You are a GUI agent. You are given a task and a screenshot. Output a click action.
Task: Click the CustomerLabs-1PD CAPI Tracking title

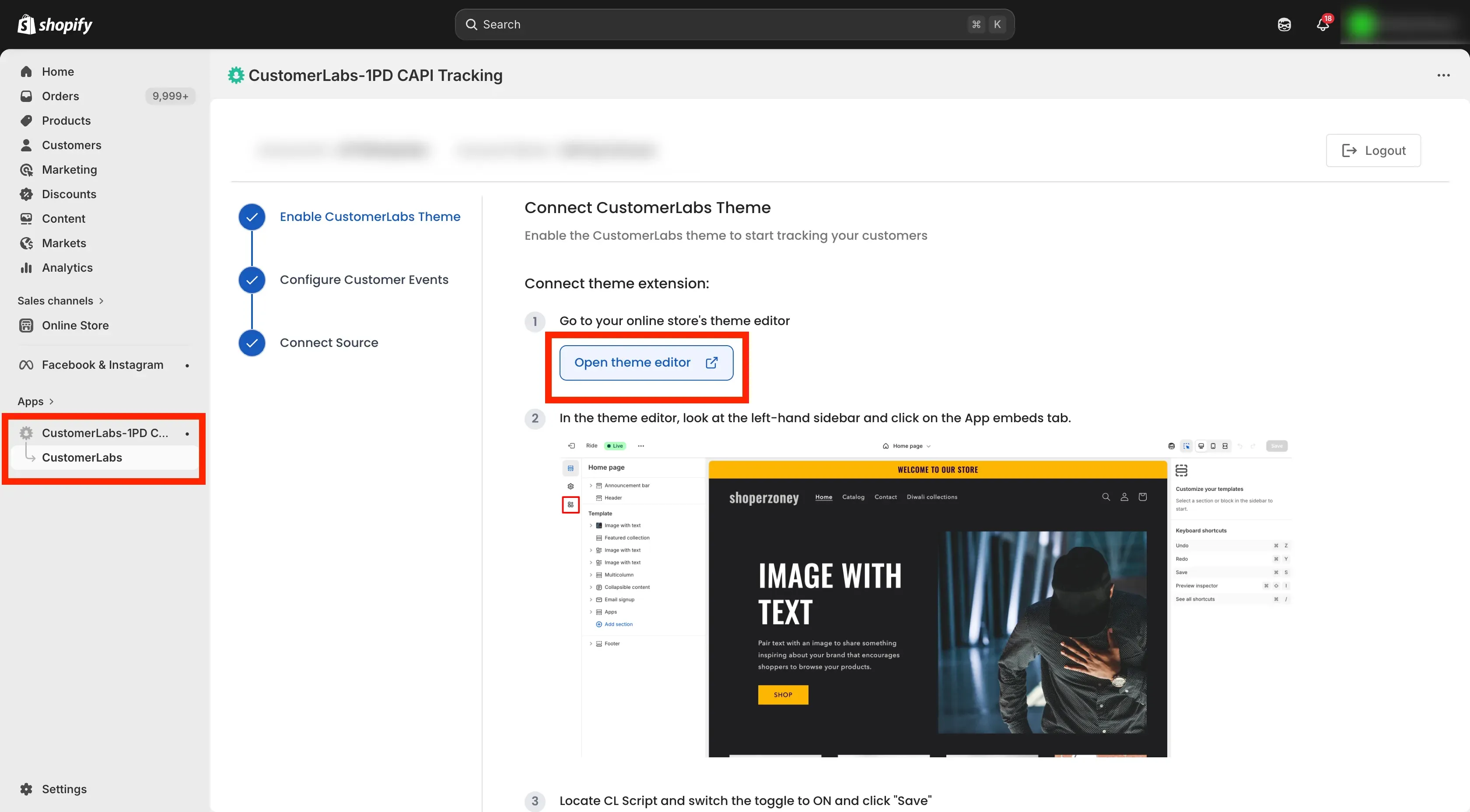point(375,75)
